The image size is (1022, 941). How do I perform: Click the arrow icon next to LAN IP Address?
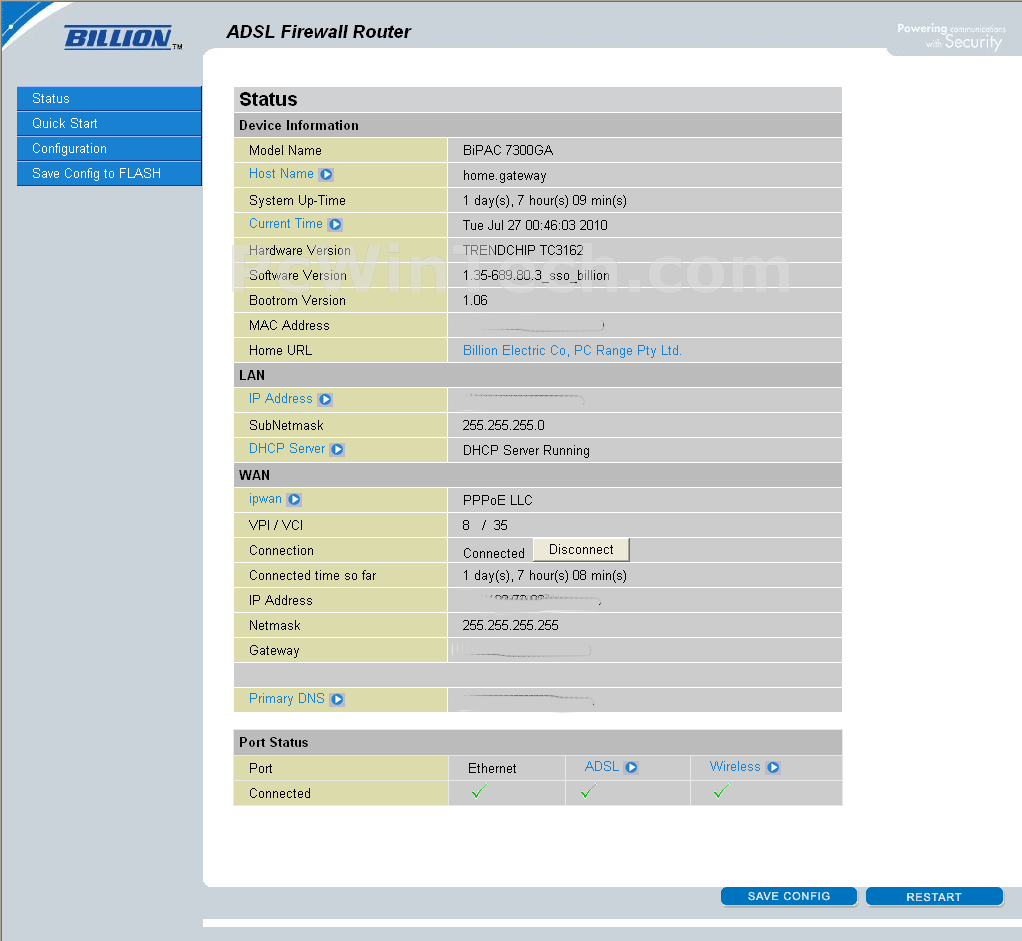pos(325,399)
